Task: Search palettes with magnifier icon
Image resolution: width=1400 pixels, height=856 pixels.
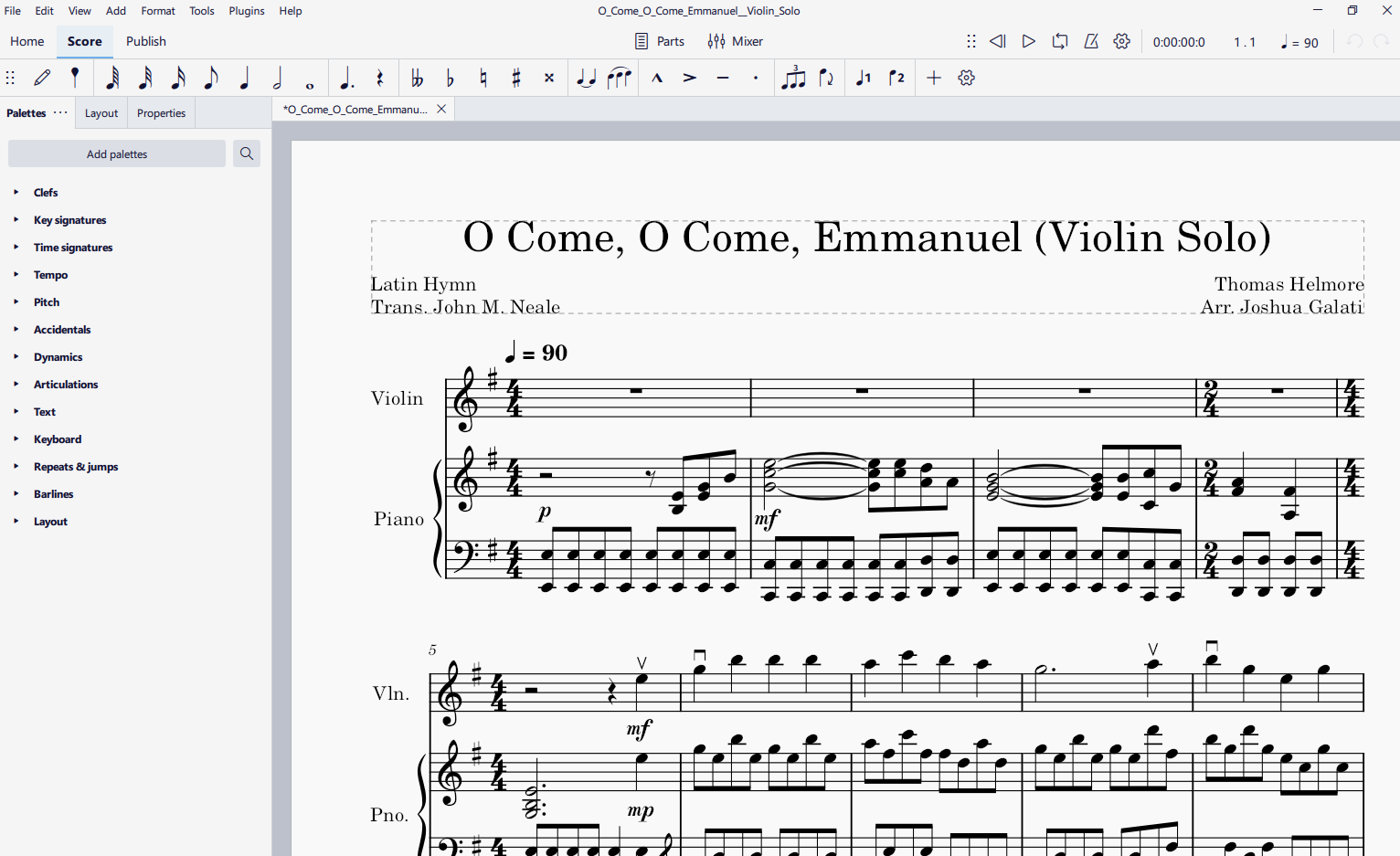Action: pos(247,153)
